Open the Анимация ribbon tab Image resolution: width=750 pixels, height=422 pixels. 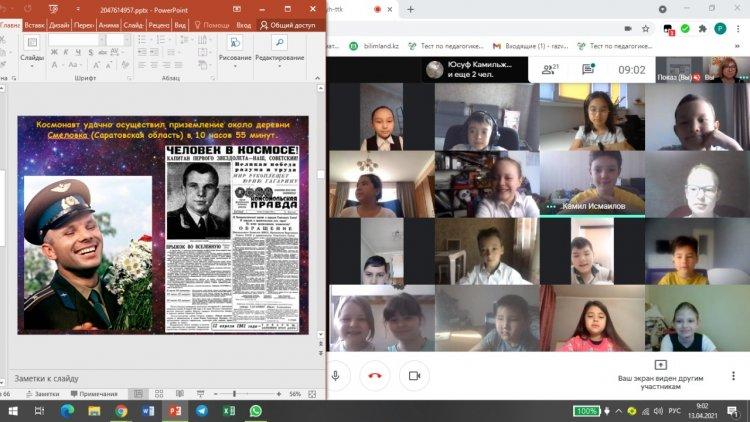click(109, 25)
